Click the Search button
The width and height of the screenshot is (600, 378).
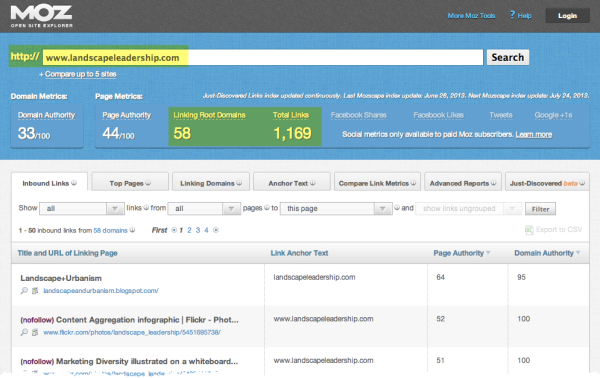pyautogui.click(x=508, y=57)
